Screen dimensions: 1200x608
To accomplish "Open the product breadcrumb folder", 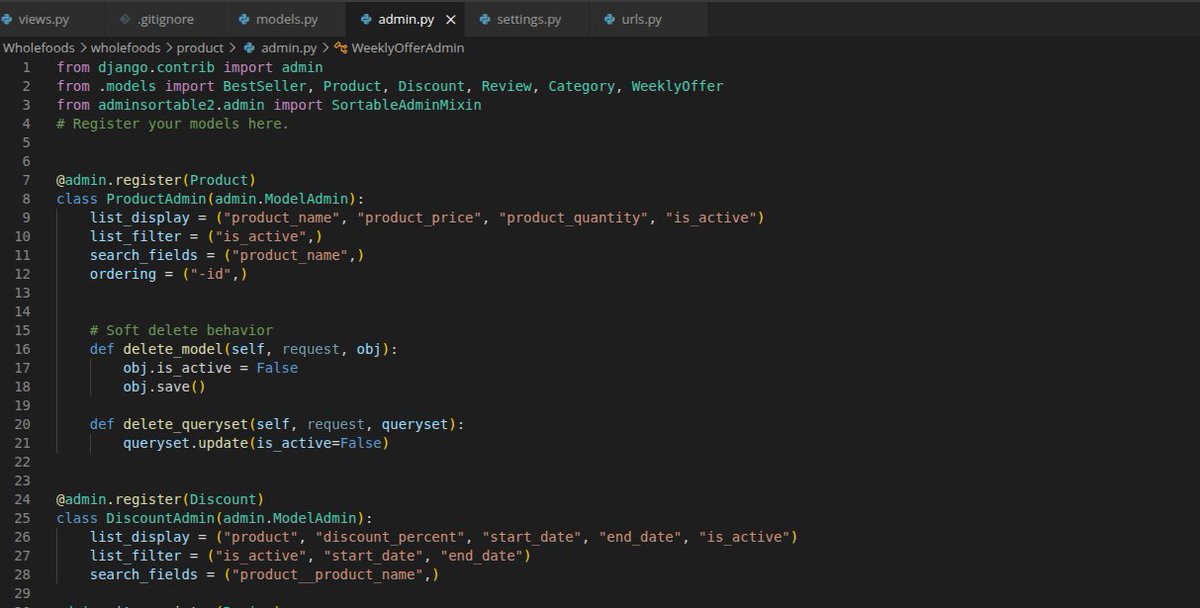I will [x=200, y=47].
